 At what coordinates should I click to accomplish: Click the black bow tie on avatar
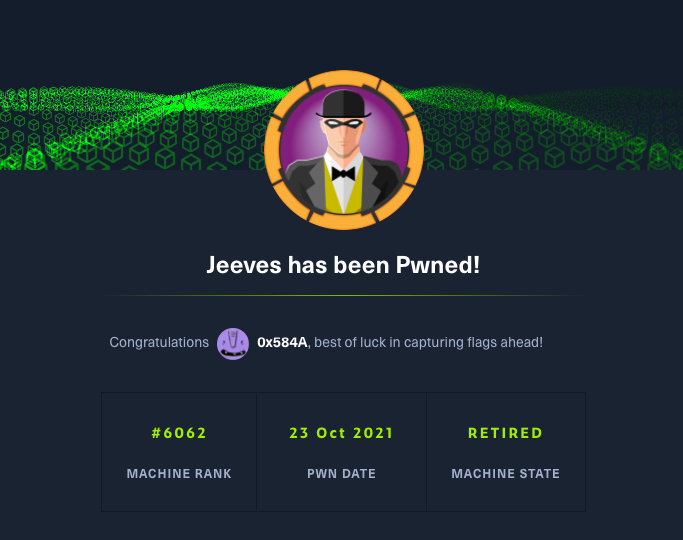click(343, 172)
